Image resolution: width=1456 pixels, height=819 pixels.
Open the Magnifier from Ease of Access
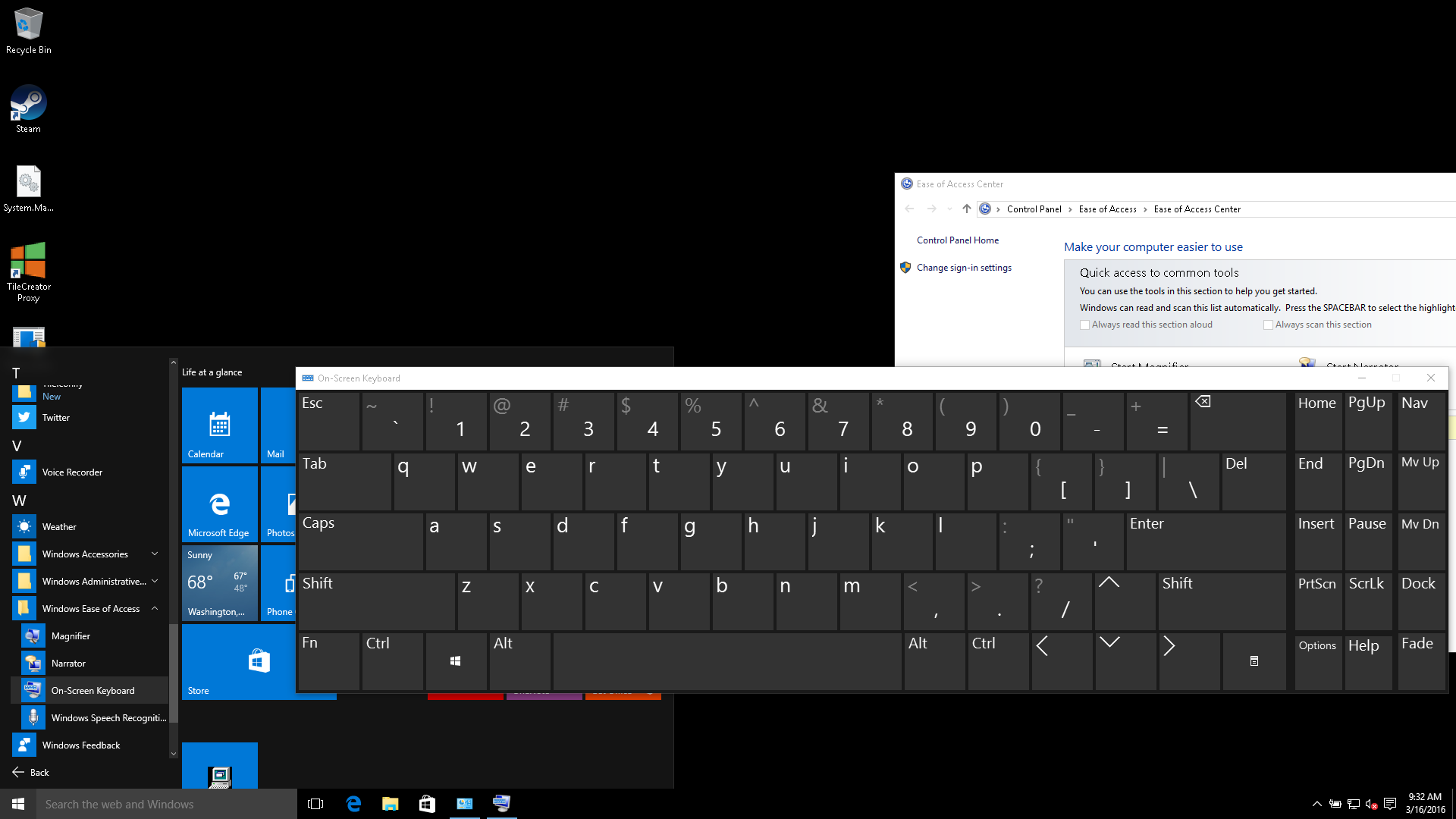(71, 635)
